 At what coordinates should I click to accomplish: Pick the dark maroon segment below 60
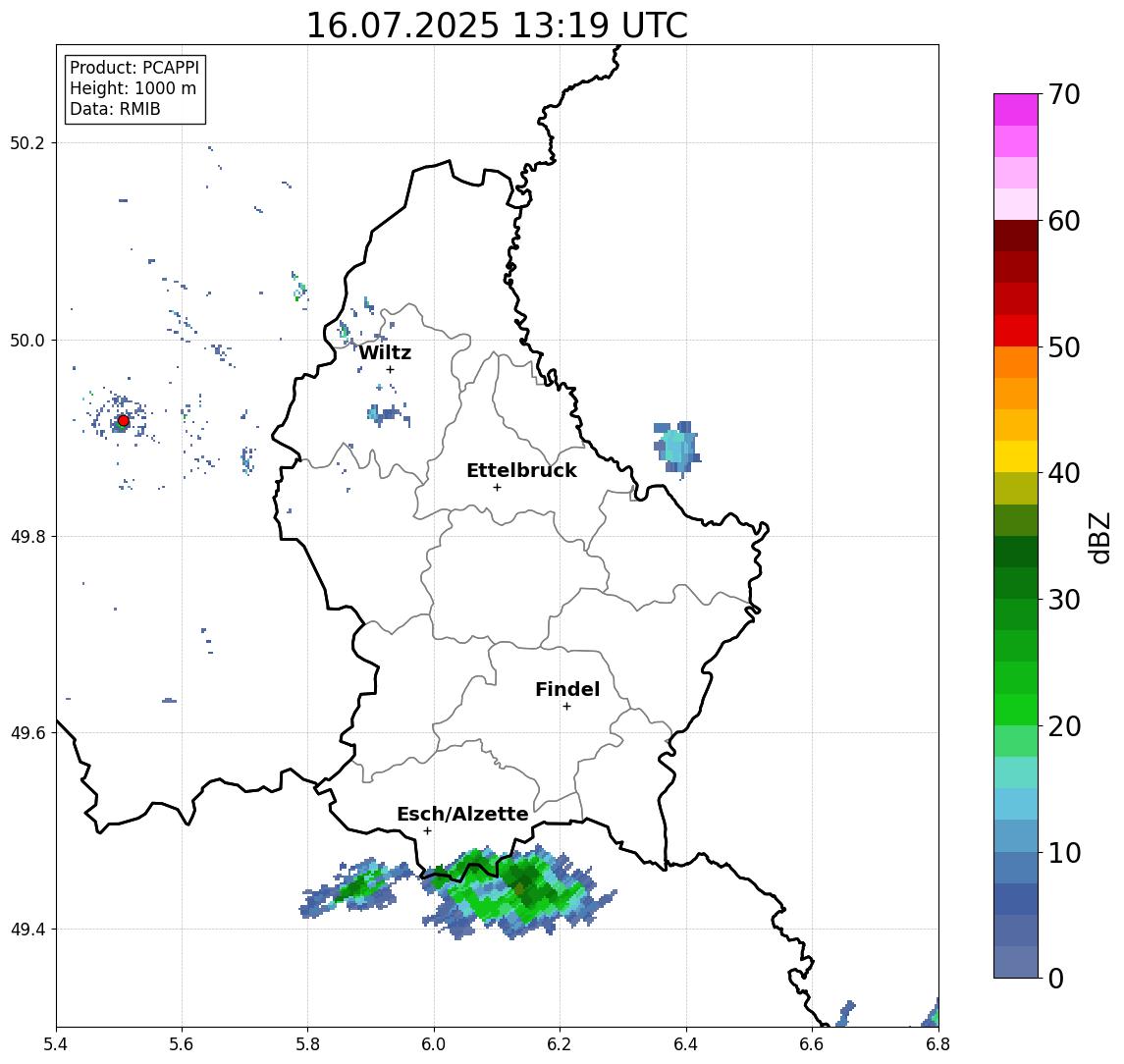click(1016, 236)
